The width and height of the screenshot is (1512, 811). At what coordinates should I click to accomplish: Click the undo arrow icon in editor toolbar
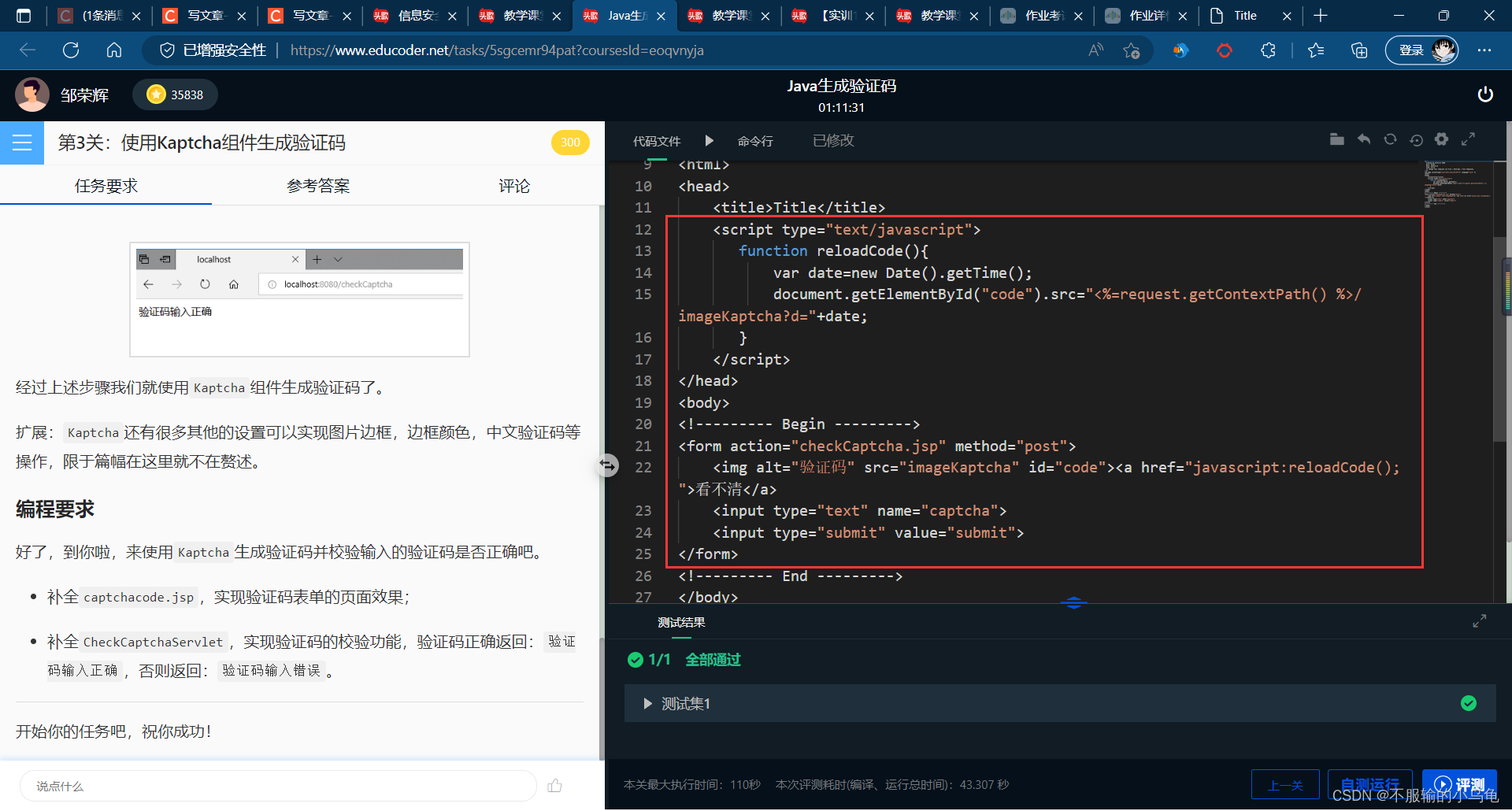point(1363,139)
